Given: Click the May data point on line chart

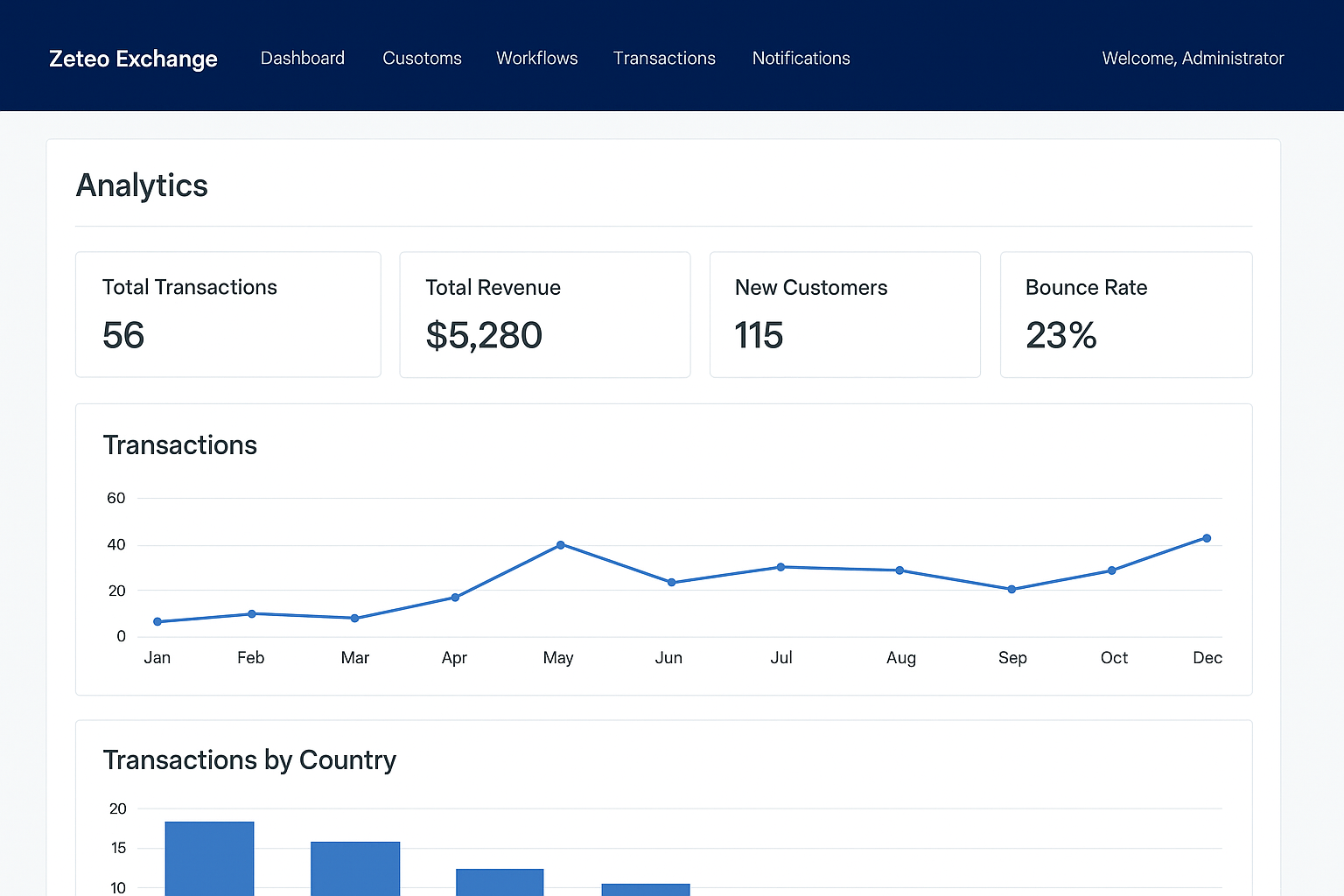Looking at the screenshot, I should coord(561,545).
